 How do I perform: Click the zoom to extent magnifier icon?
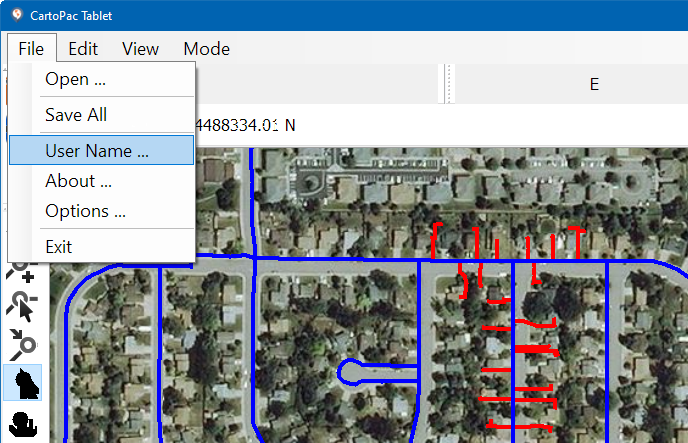(x=23, y=344)
